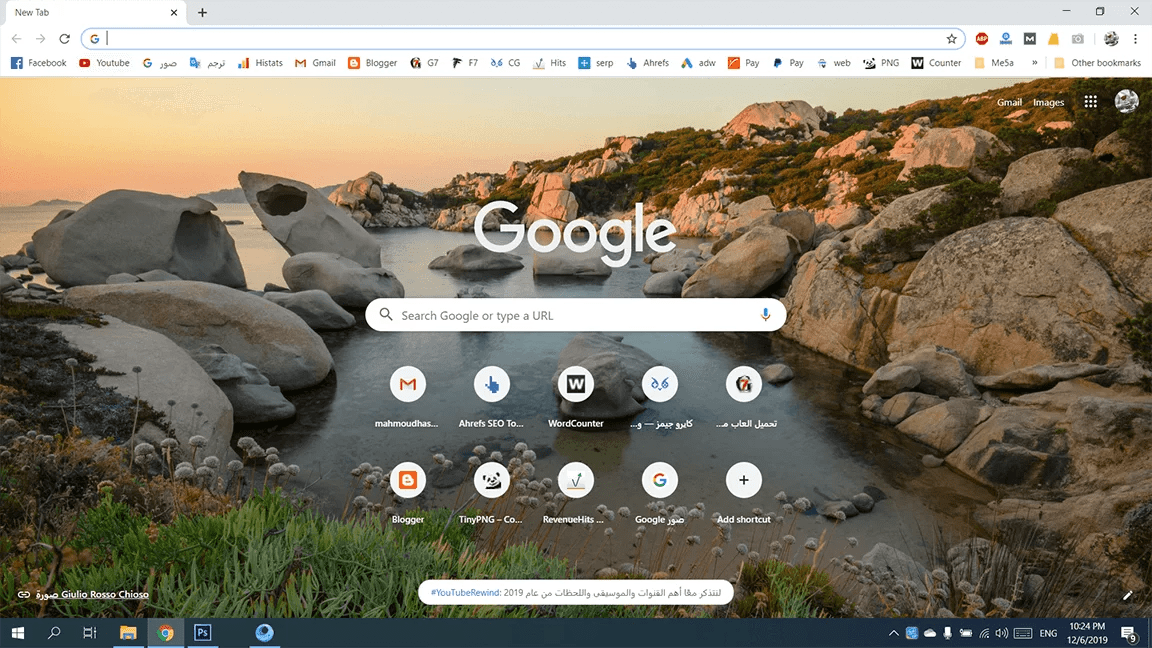Close the New Tab tab

tap(173, 12)
